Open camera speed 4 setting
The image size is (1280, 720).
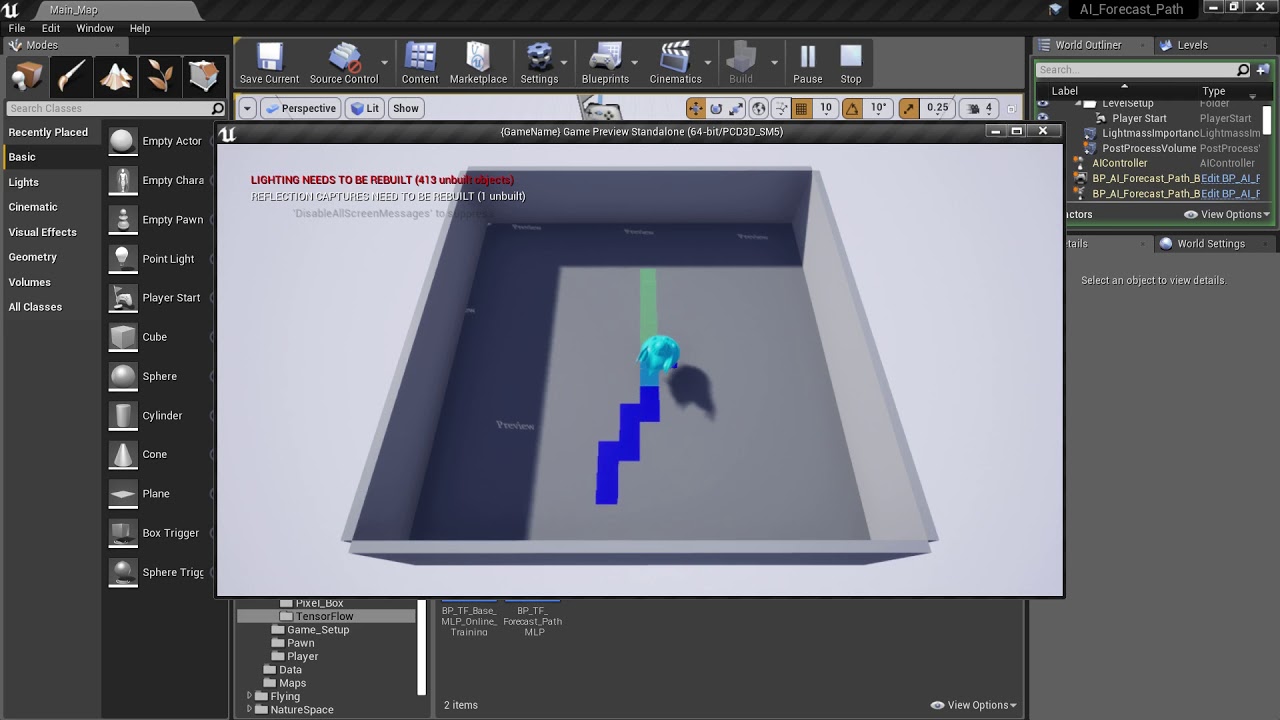click(x=981, y=108)
